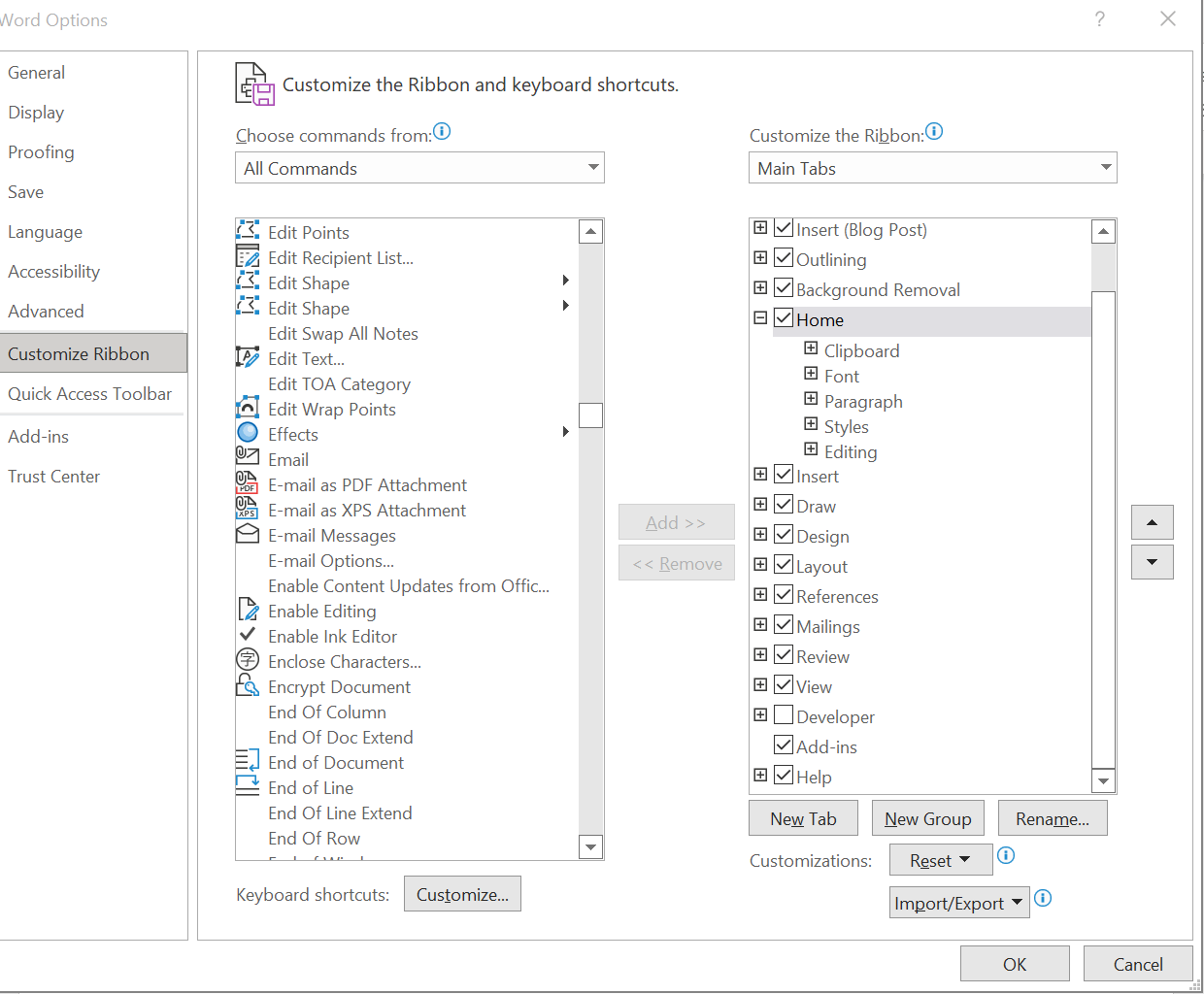Uncheck the Mailings tab checkbox
This screenshot has width=1204, height=994.
[784, 624]
